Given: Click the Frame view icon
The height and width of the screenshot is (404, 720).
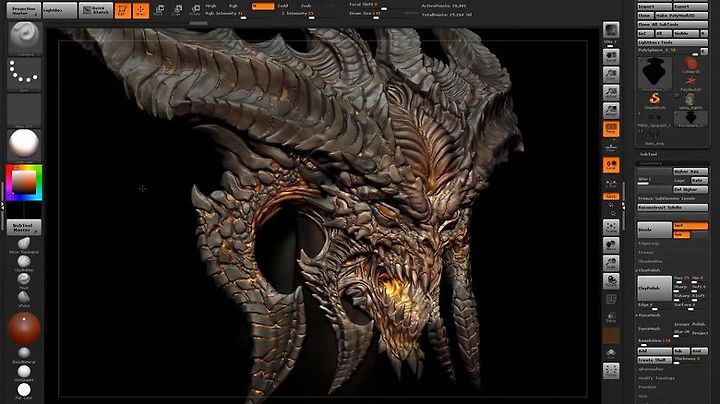Looking at the screenshot, I should (x=611, y=227).
